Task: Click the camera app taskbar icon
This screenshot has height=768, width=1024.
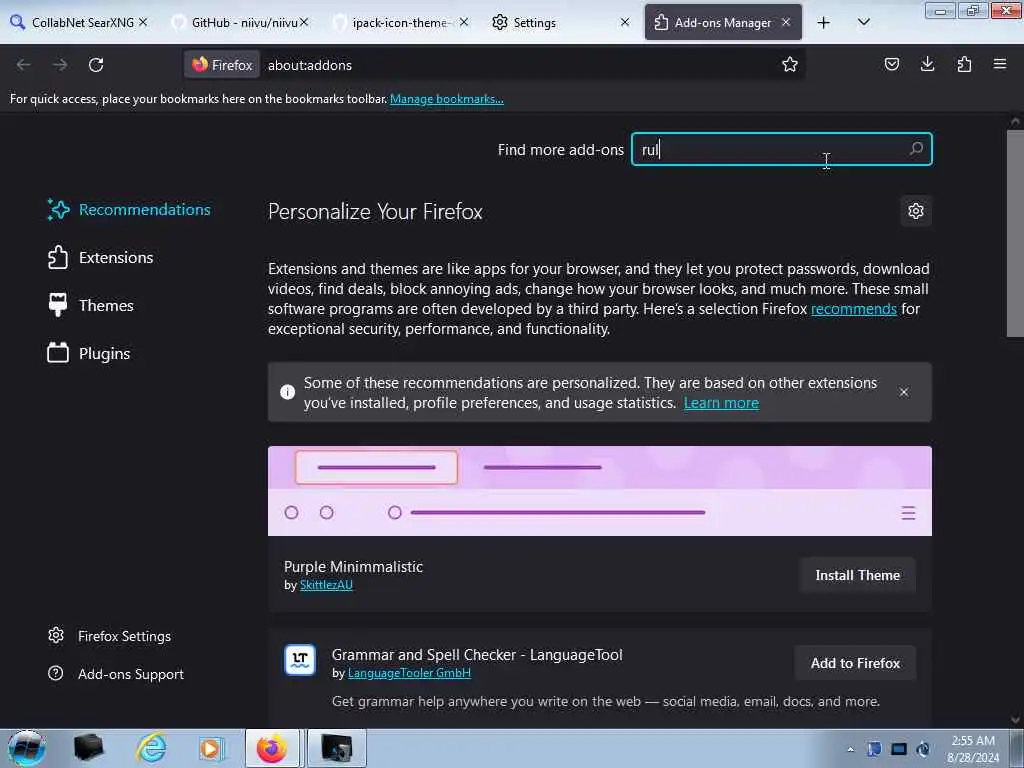Action: click(x=336, y=748)
